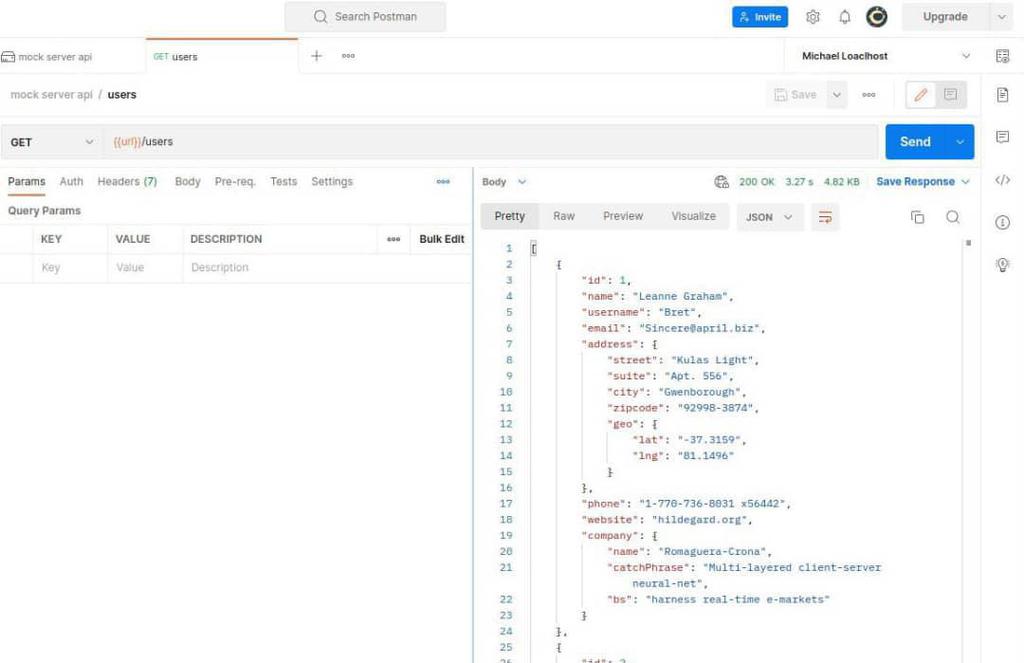Copy response with the copy icon
This screenshot has width=1024, height=663.
[918, 217]
